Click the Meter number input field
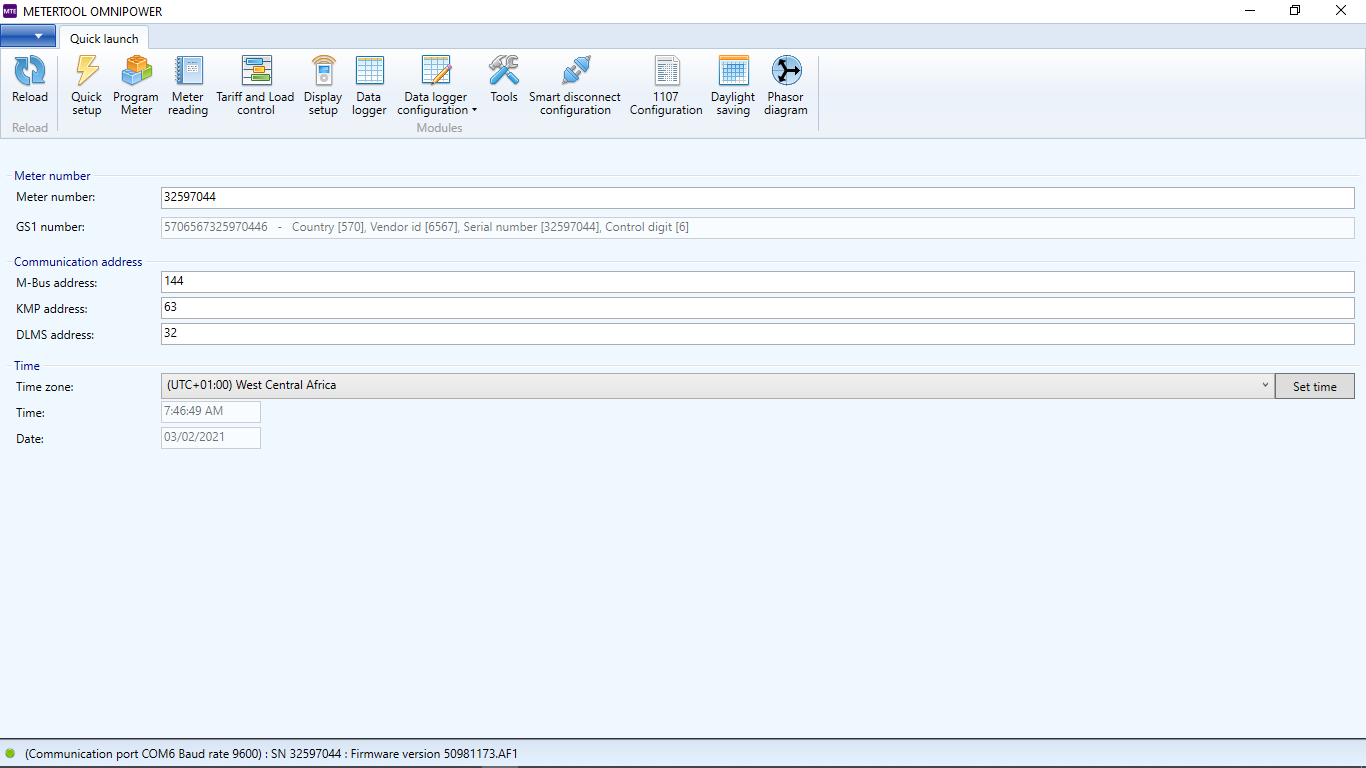Screen dimensions: 1366x768 tap(758, 197)
